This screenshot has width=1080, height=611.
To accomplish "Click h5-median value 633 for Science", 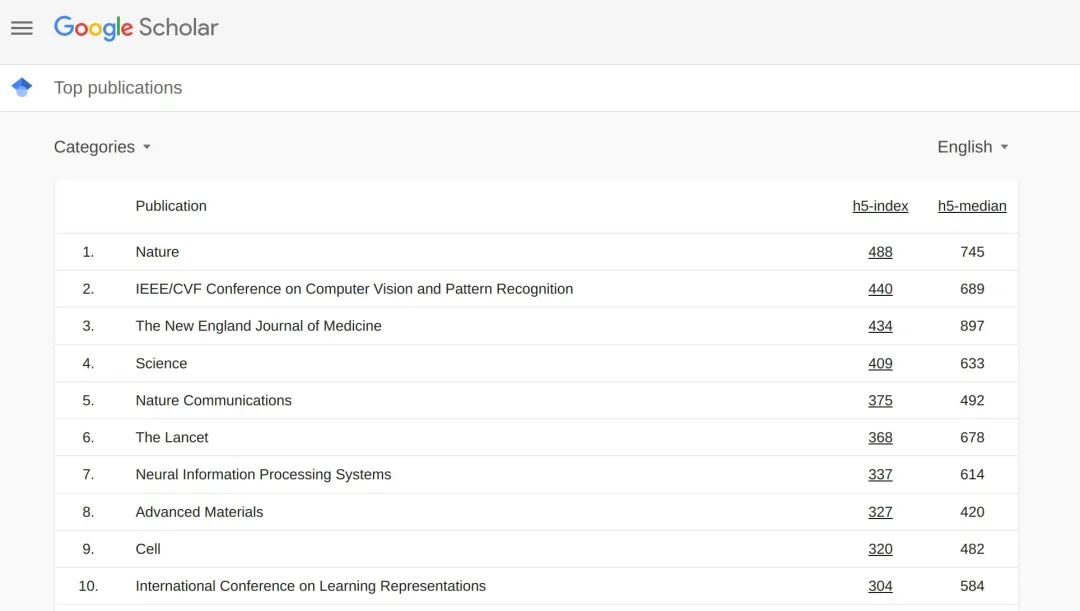I will [x=972, y=364].
